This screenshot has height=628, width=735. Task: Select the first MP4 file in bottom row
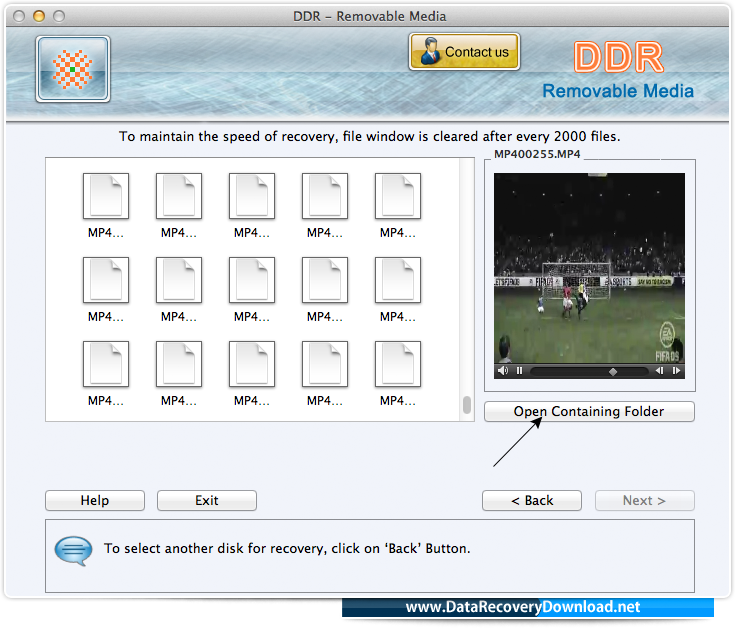pos(106,374)
